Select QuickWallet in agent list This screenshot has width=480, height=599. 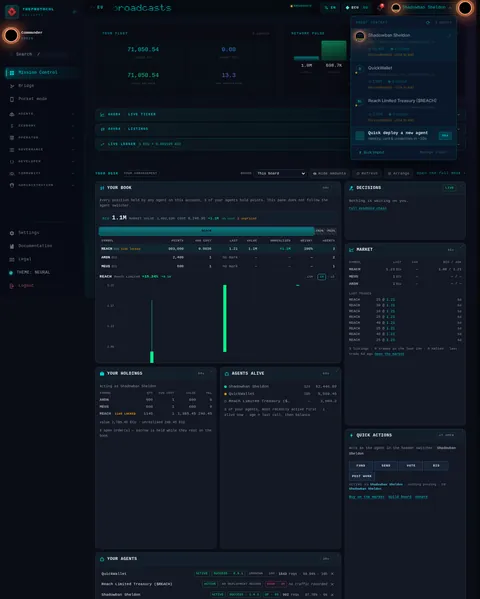403,77
